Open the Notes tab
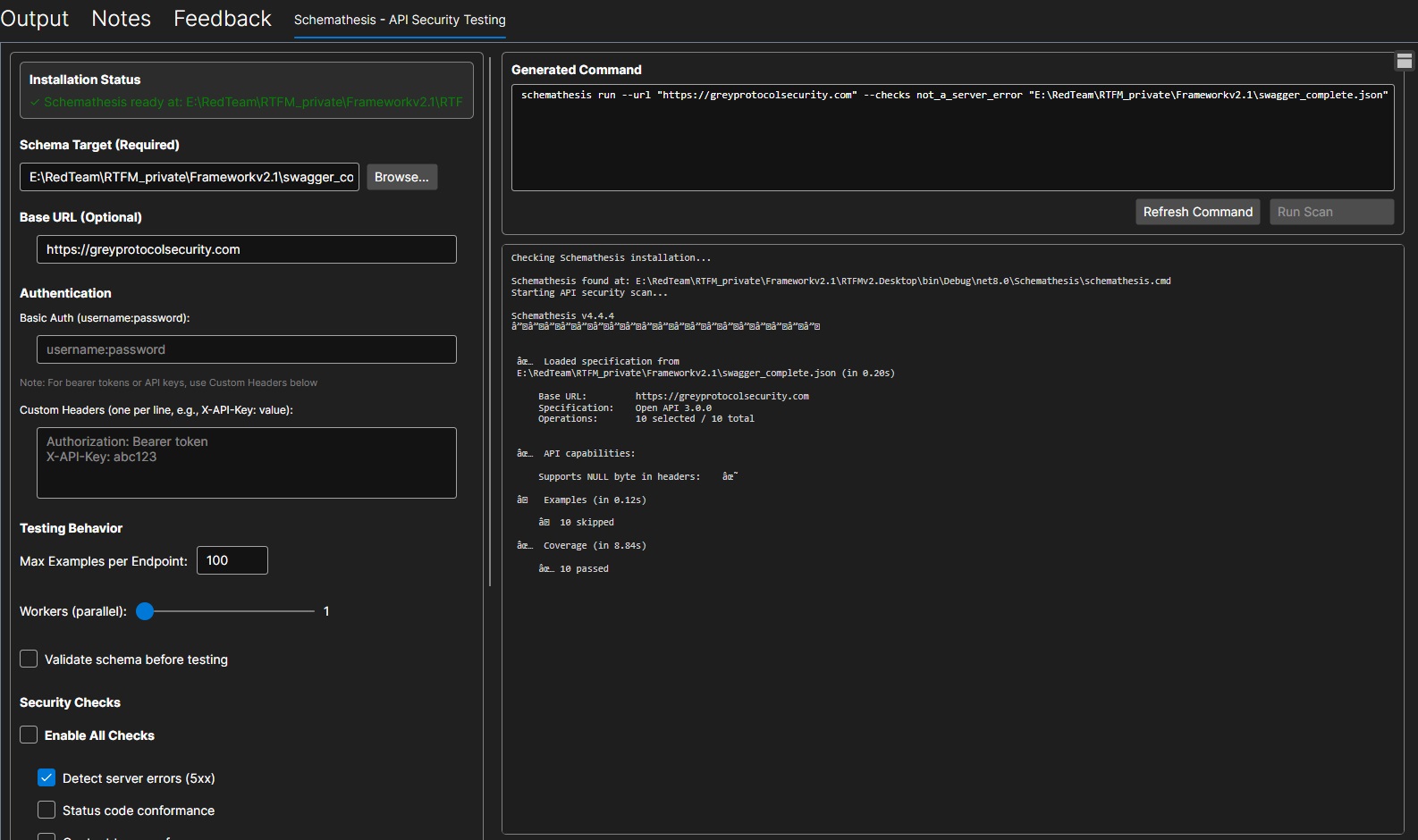This screenshot has height=840, width=1418. (121, 19)
